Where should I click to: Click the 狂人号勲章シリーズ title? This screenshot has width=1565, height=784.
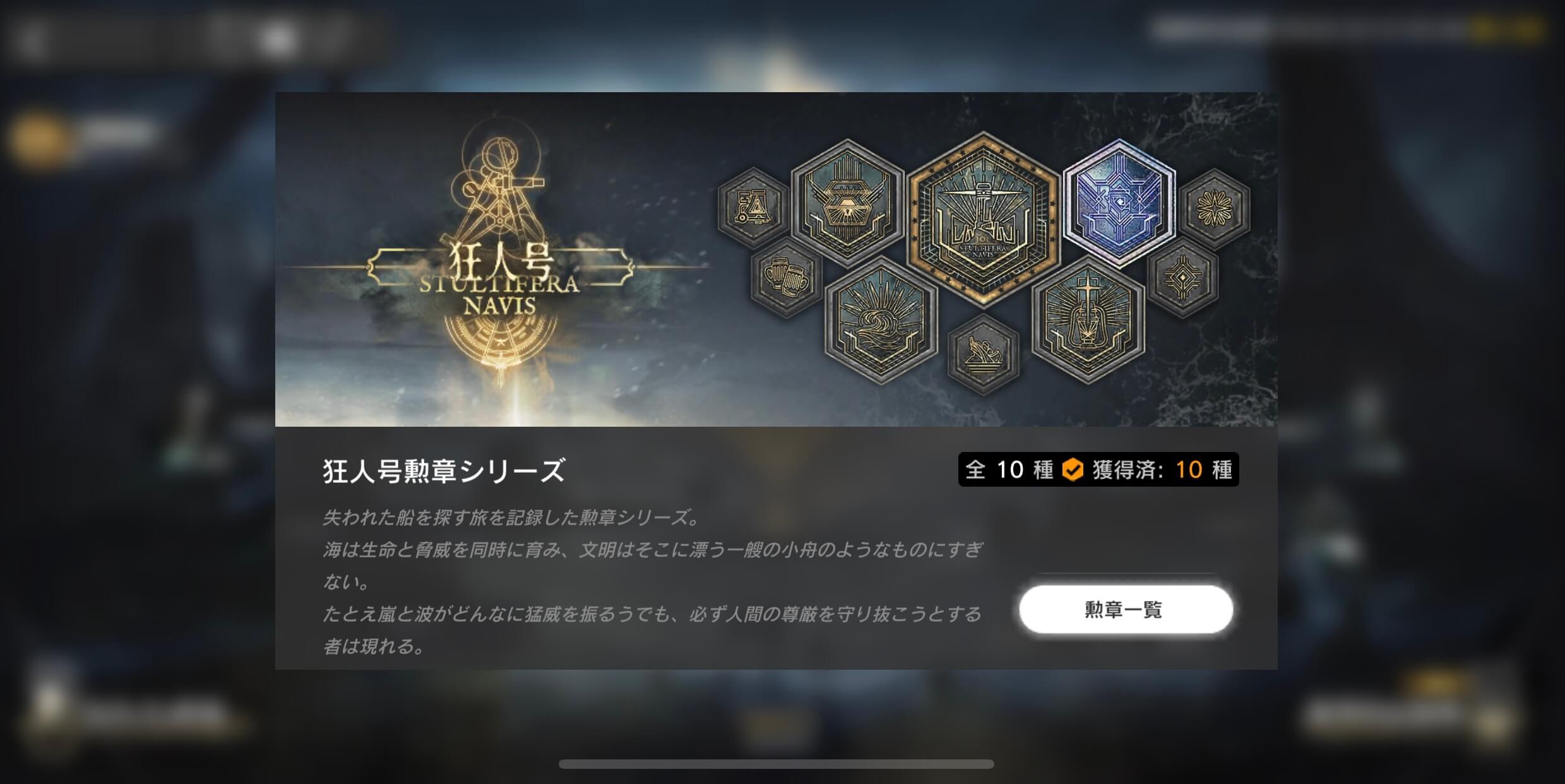[444, 471]
